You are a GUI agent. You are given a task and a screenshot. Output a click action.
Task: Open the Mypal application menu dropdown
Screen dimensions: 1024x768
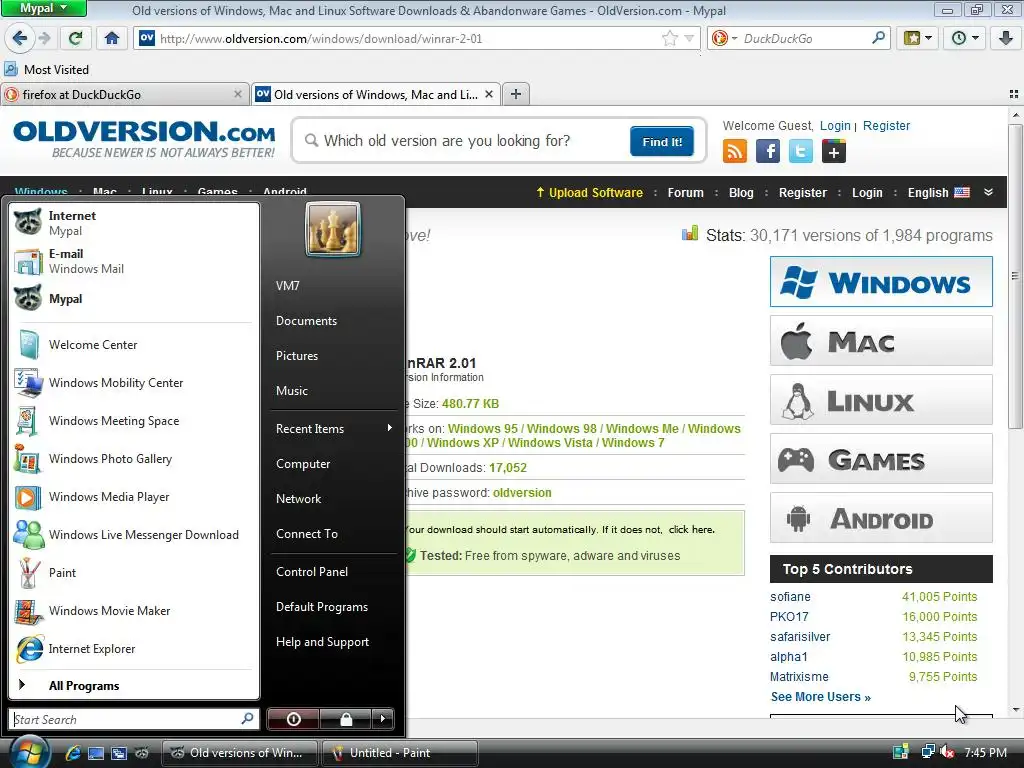[43, 8]
